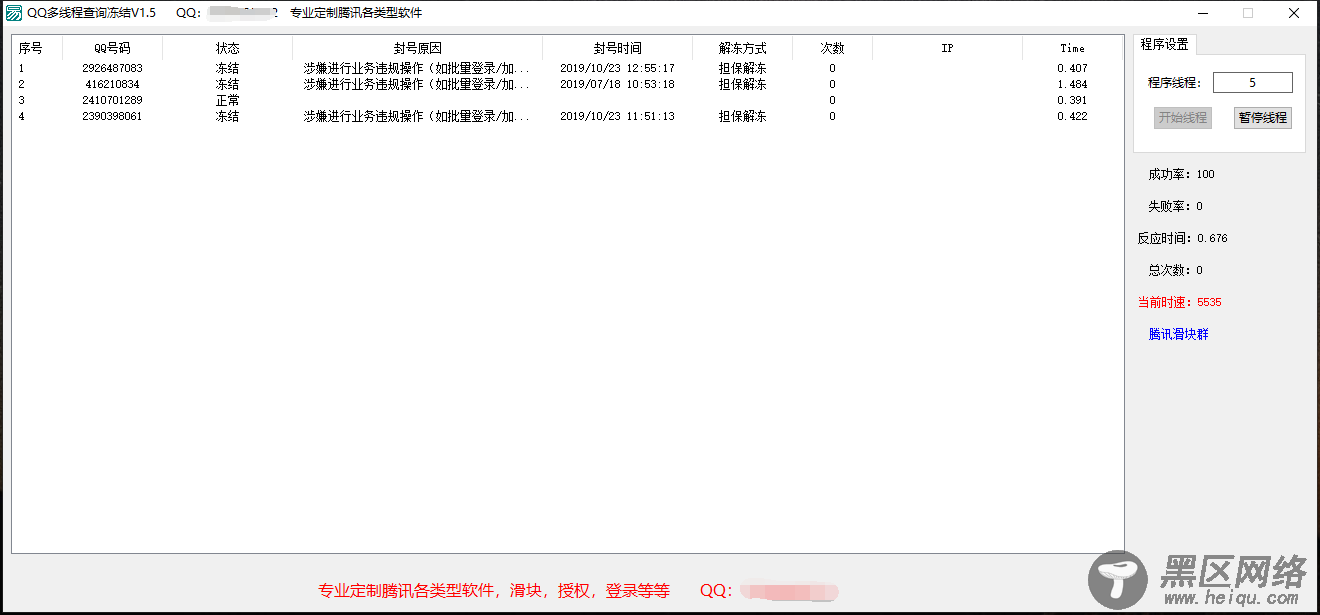This screenshot has height=615, width=1320.
Task: Select QQ number 416210834
Action: pos(112,84)
